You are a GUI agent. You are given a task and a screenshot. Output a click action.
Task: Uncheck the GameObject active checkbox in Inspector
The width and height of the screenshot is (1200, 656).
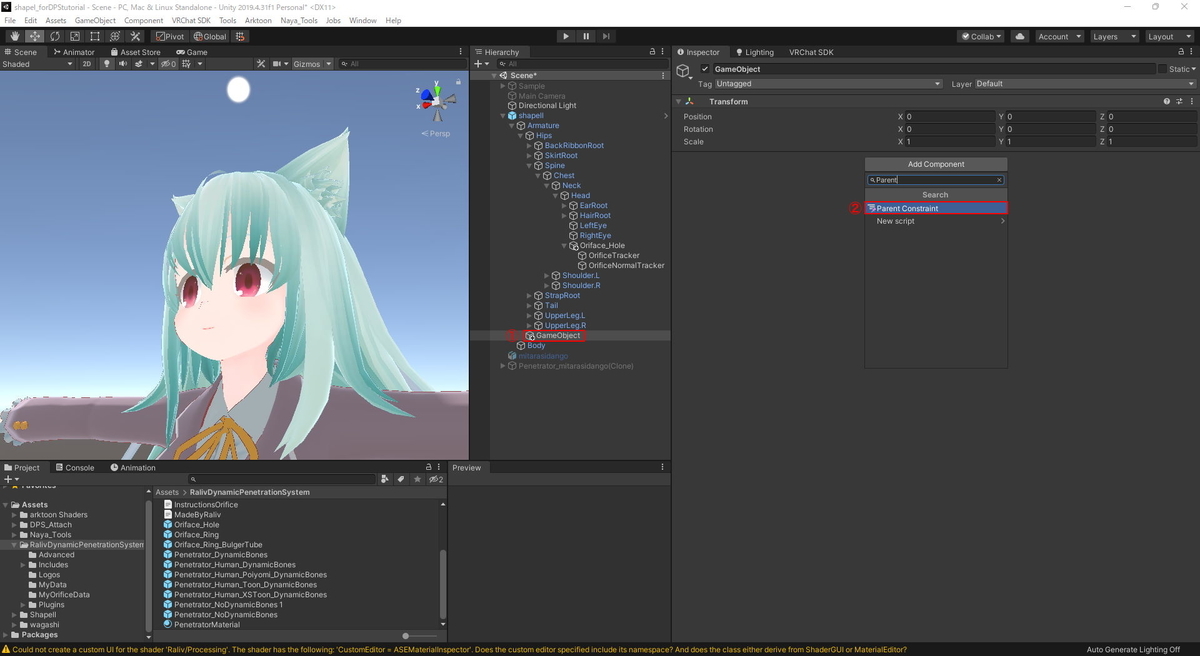(x=703, y=68)
